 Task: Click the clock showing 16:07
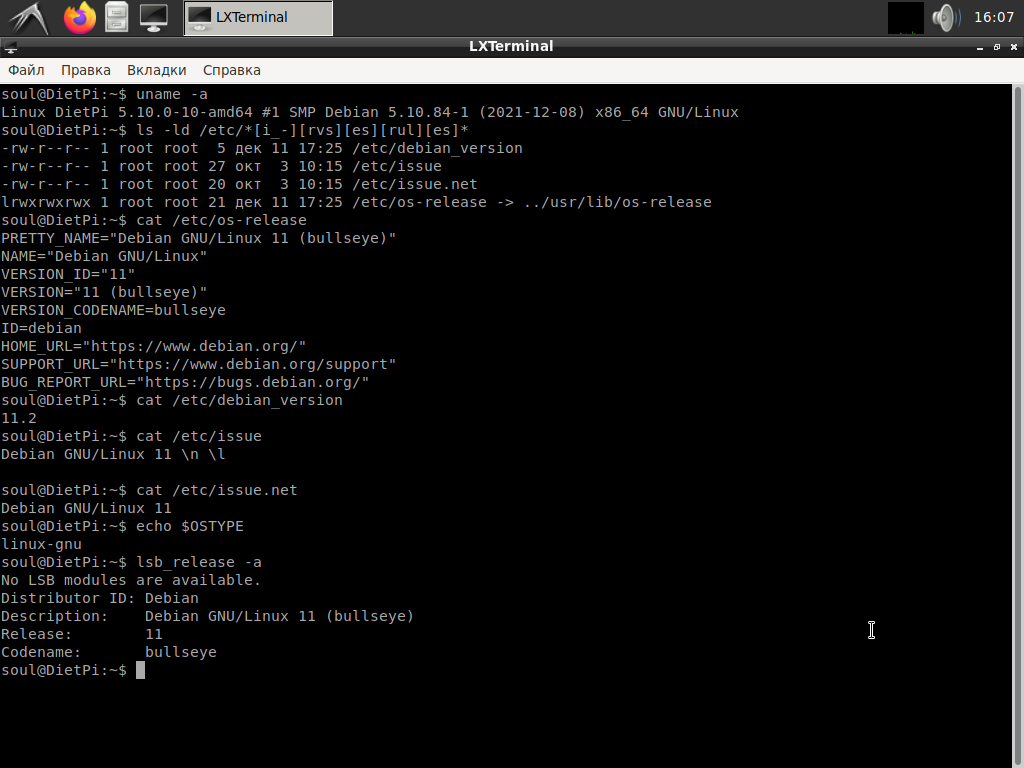click(993, 18)
